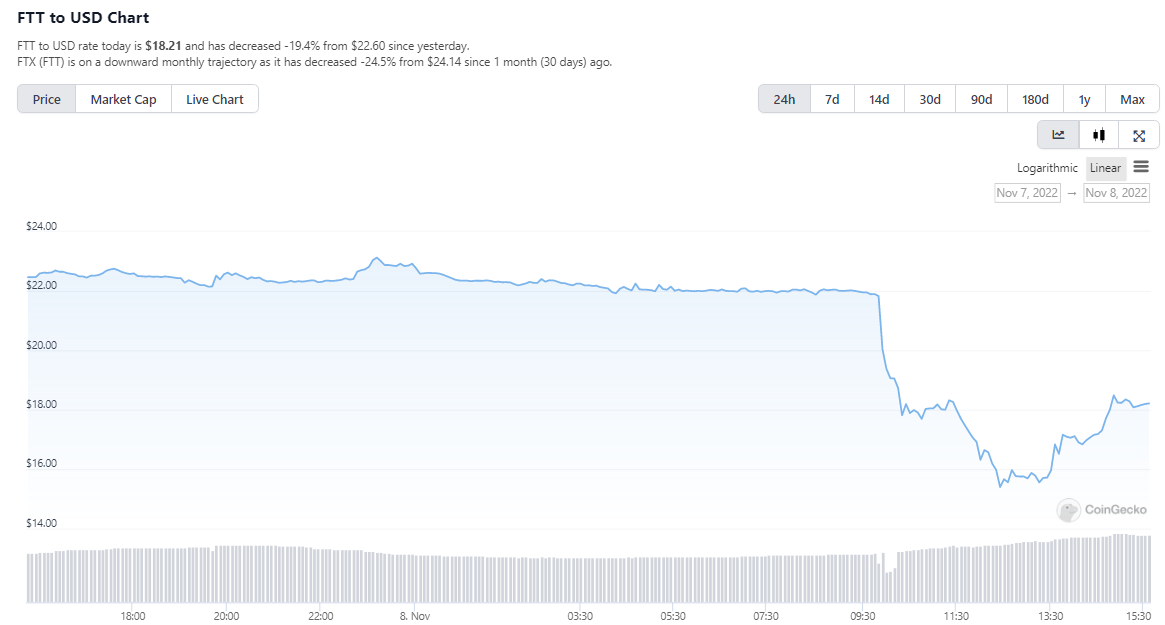Show the 7d time range
This screenshot has height=625, width=1165.
tap(832, 99)
